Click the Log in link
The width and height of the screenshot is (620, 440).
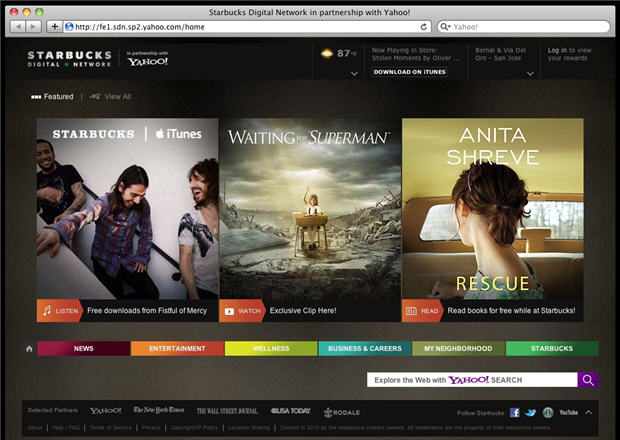point(557,49)
